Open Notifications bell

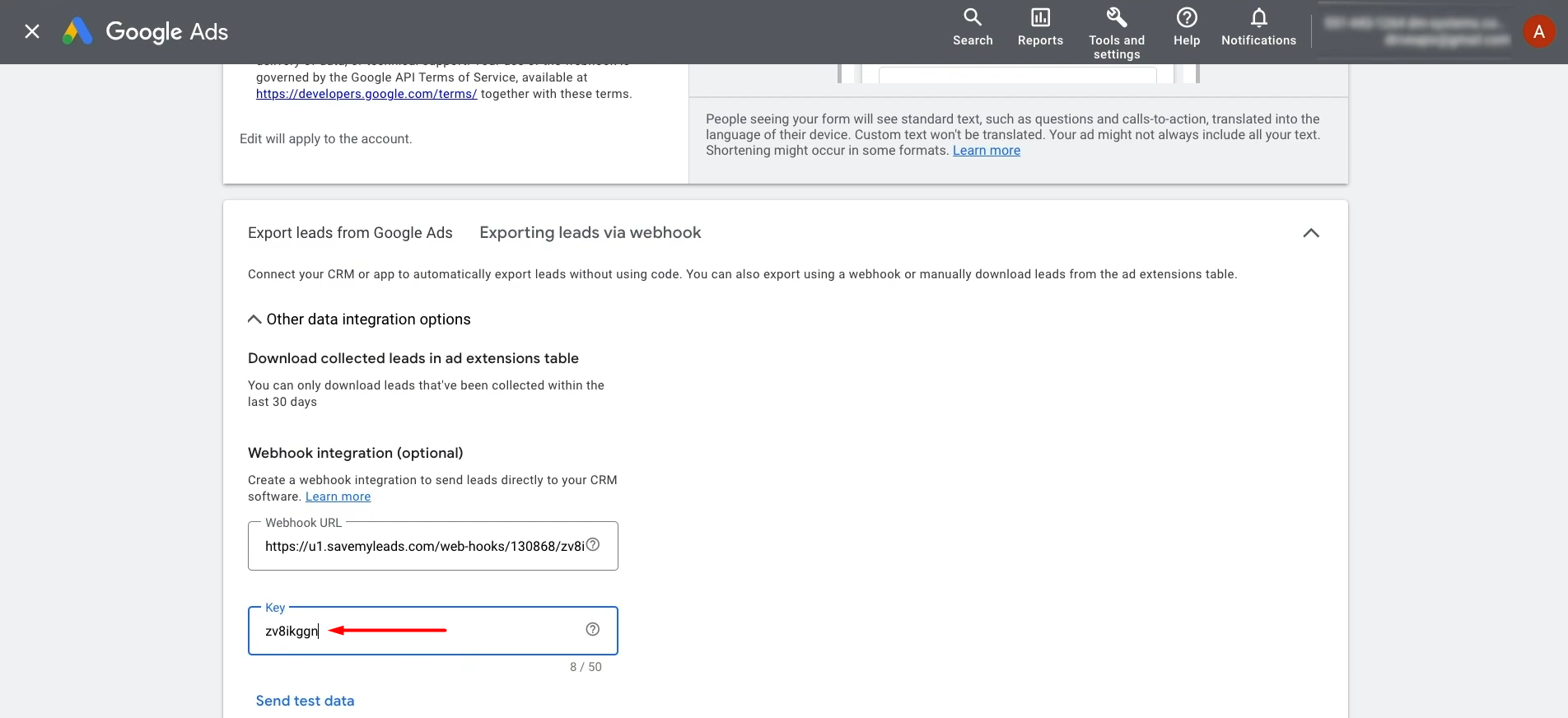1258,27
